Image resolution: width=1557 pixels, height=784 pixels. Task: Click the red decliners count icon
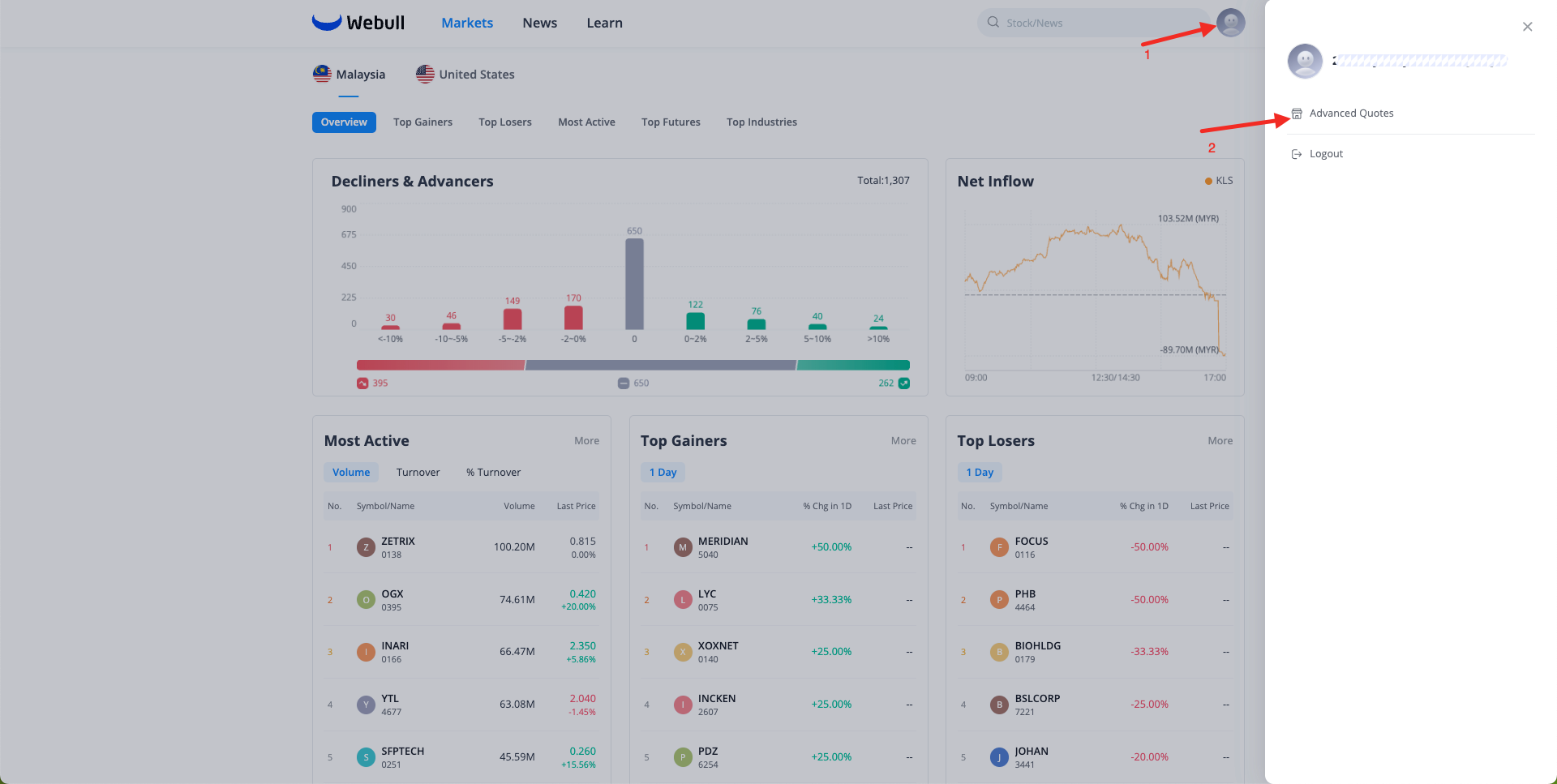pos(362,383)
